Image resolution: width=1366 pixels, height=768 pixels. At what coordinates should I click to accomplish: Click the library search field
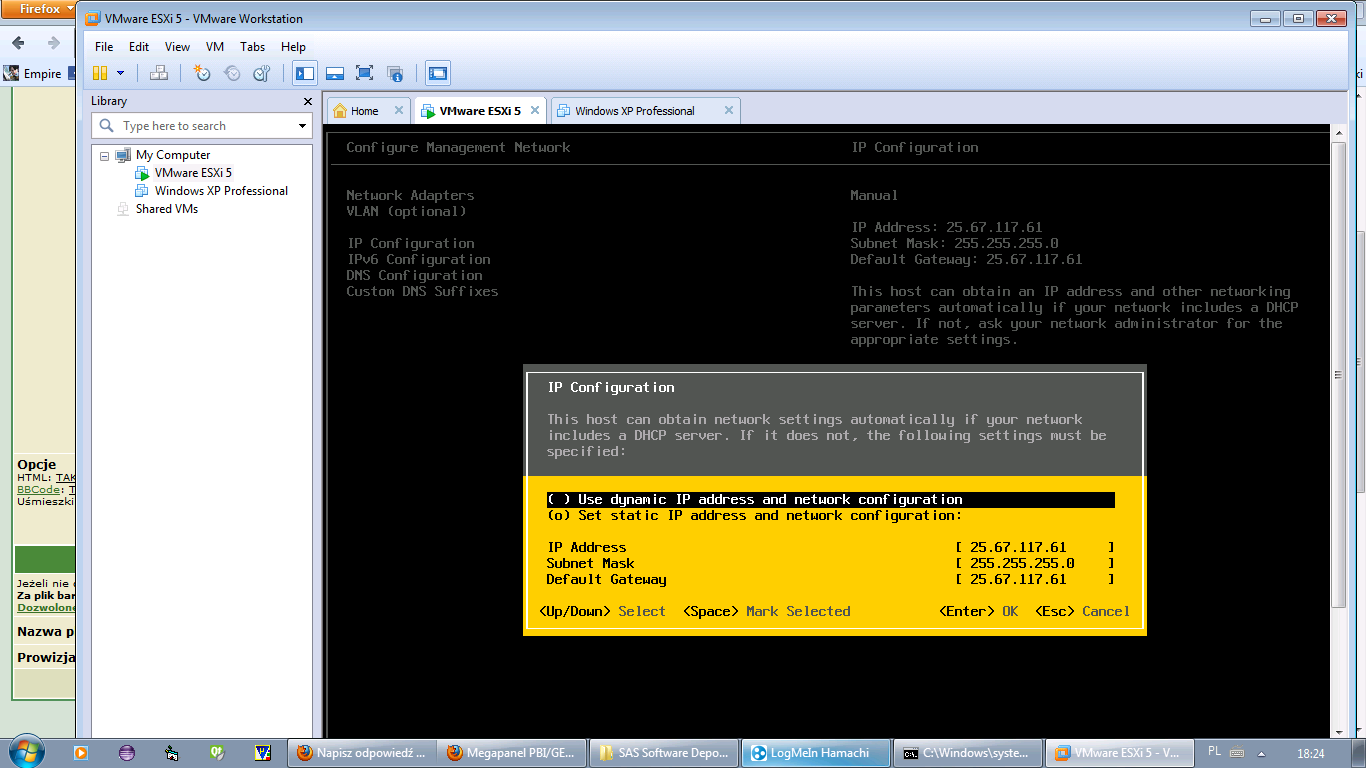[x=200, y=126]
